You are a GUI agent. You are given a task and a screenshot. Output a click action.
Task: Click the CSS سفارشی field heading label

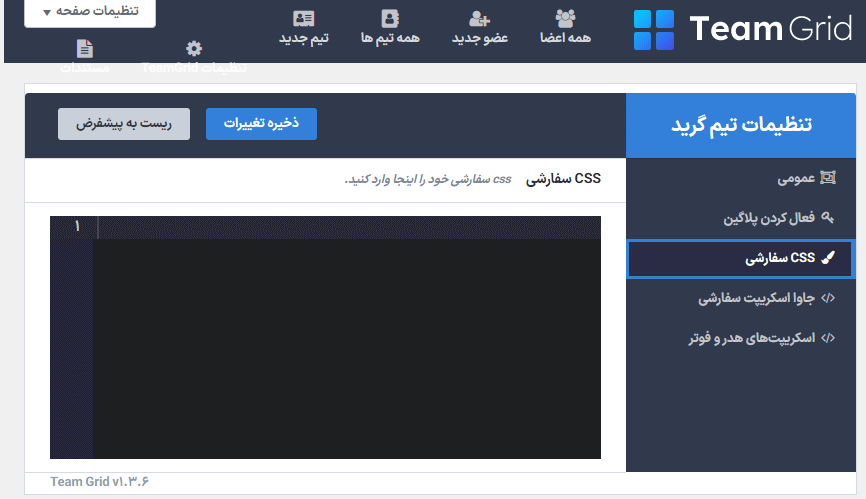coord(563,179)
